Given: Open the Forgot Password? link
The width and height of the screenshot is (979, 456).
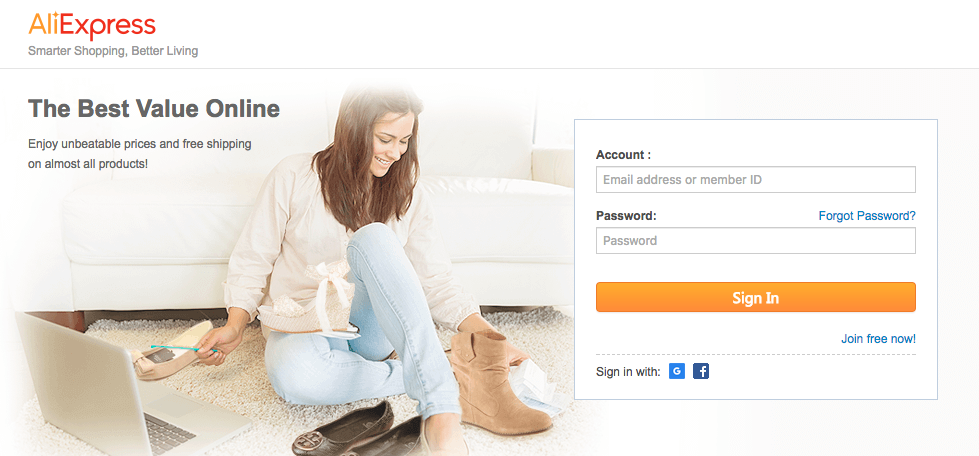Looking at the screenshot, I should 867,216.
